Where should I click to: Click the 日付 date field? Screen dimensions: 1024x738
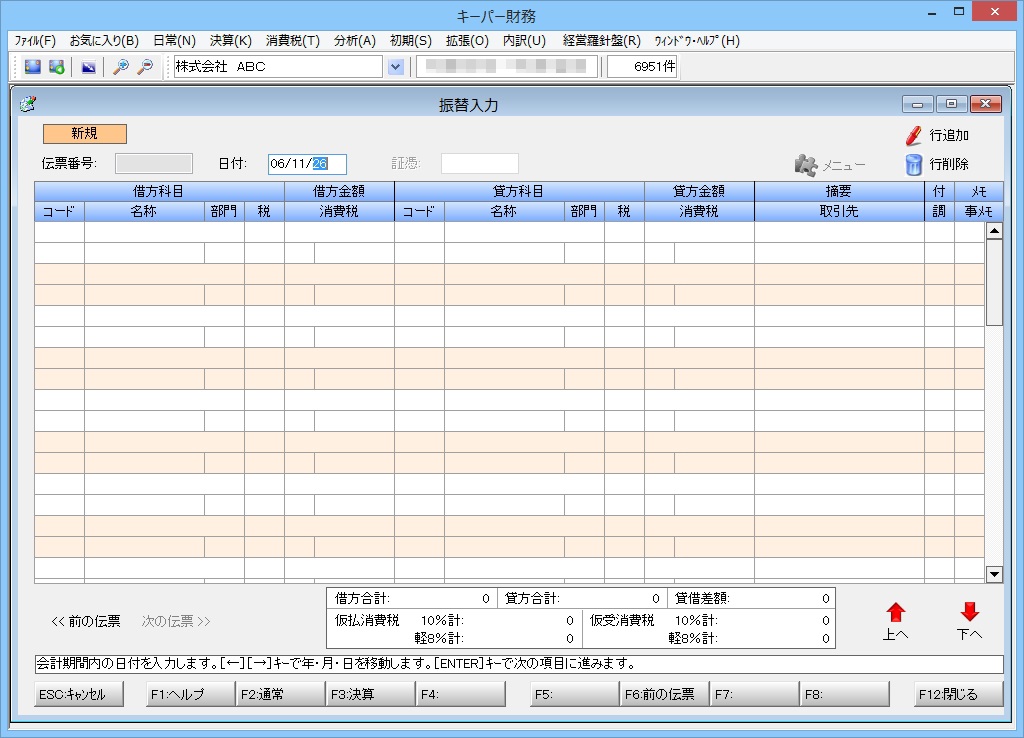click(308, 163)
